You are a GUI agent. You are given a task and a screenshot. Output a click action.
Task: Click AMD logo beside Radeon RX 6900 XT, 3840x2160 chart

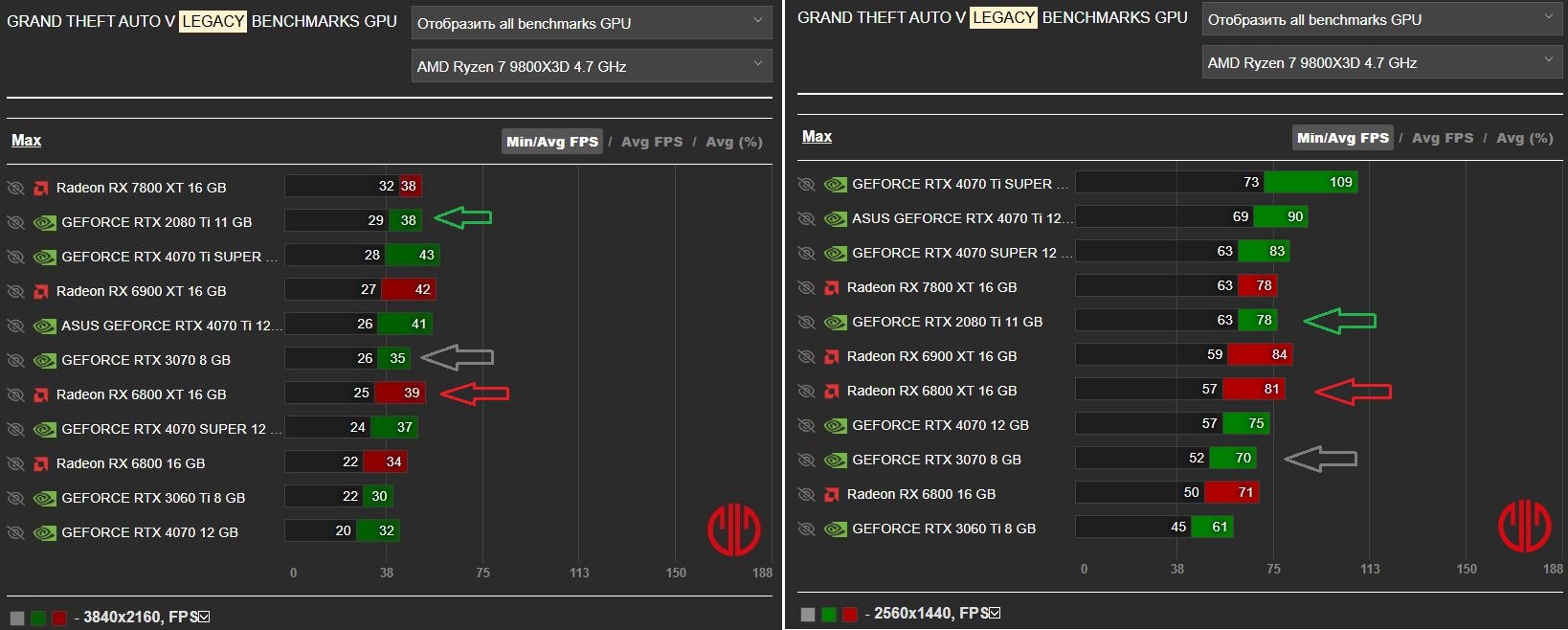[41, 291]
